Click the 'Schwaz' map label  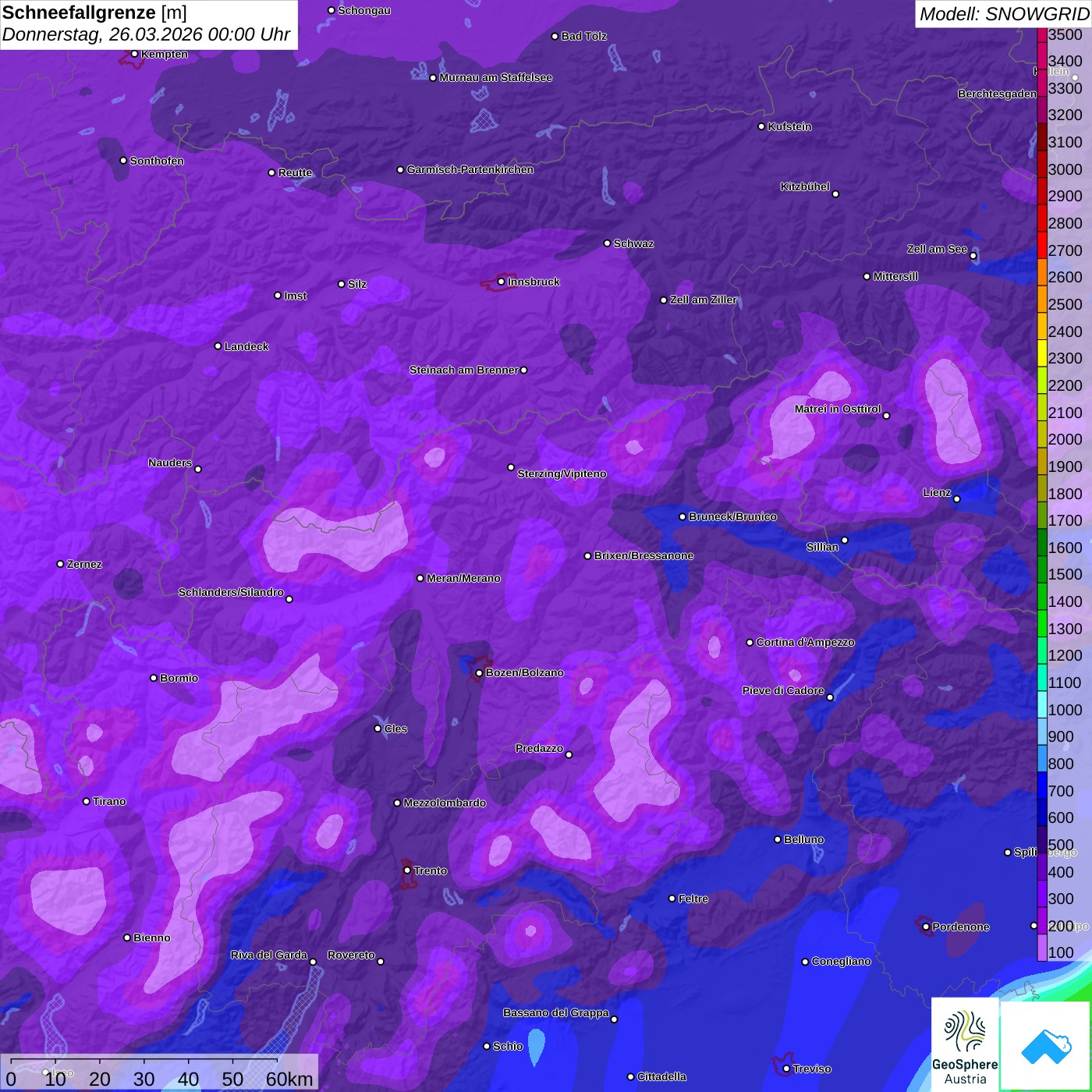click(x=633, y=243)
